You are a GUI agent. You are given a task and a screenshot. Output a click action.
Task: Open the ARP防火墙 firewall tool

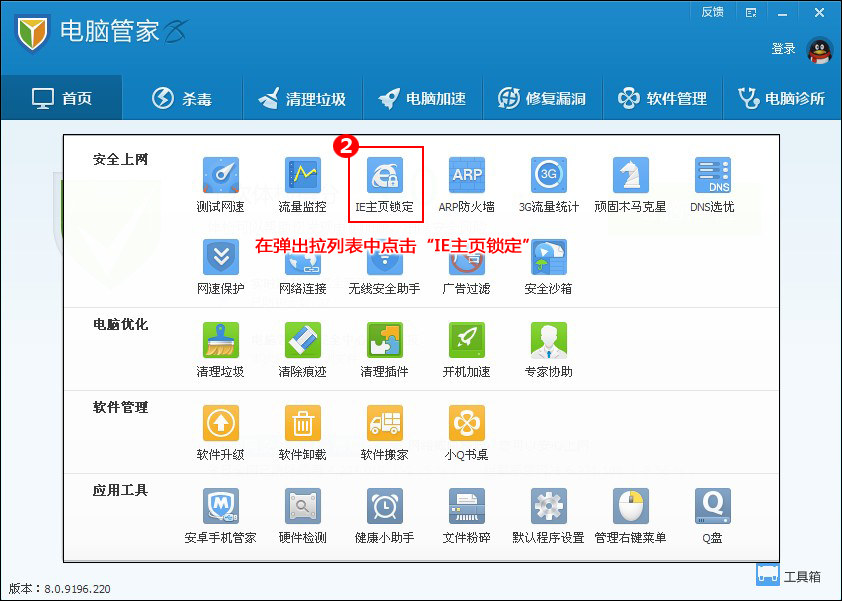point(467,185)
